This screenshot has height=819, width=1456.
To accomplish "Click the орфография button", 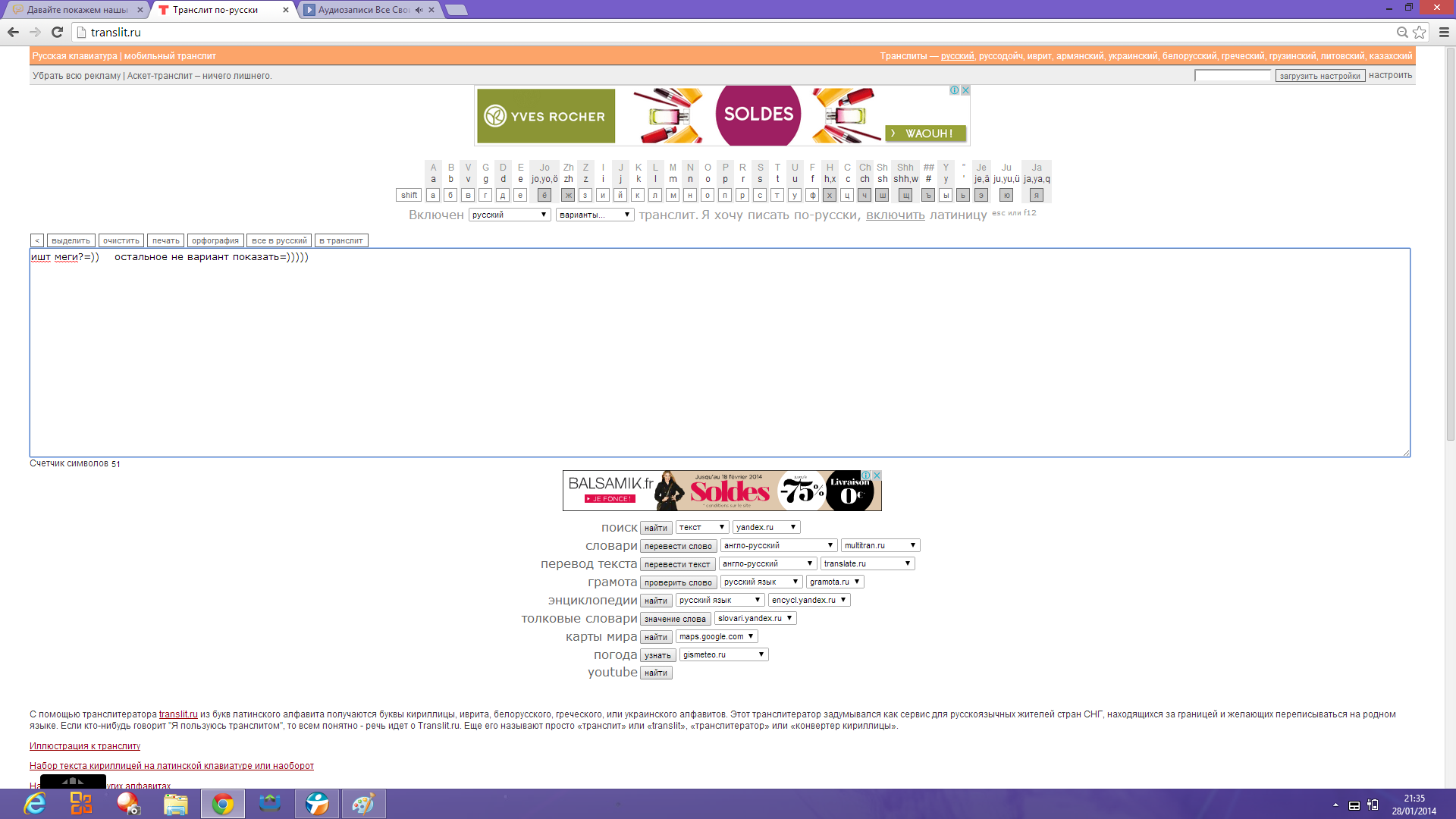I will (x=215, y=240).
